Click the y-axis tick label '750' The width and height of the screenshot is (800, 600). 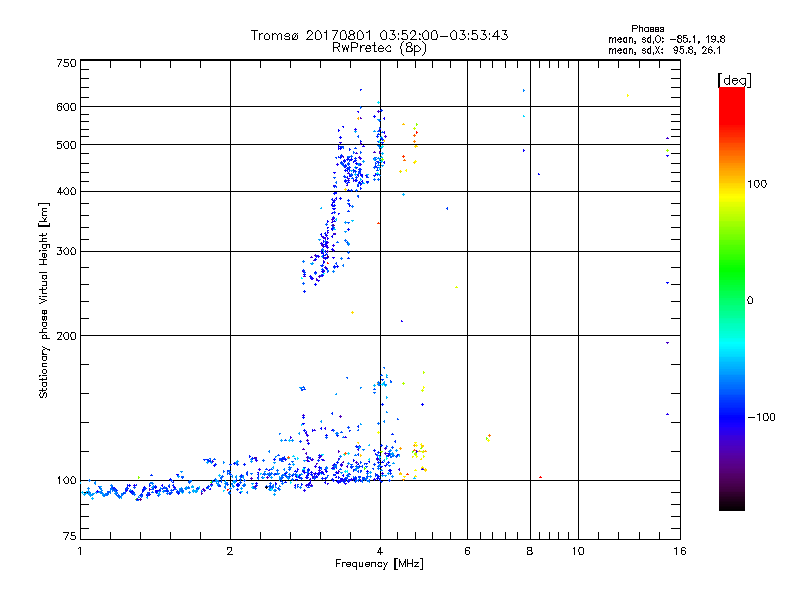(x=66, y=63)
